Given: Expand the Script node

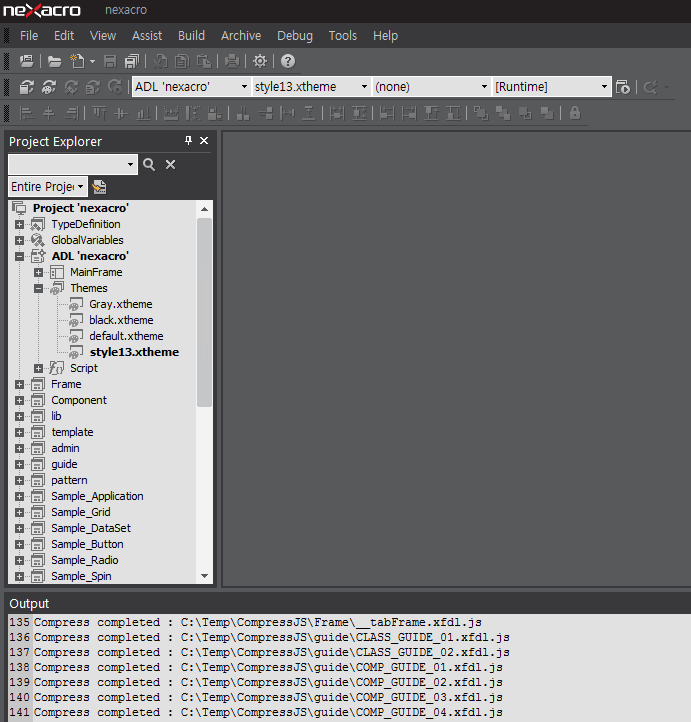Looking at the screenshot, I should (x=38, y=368).
